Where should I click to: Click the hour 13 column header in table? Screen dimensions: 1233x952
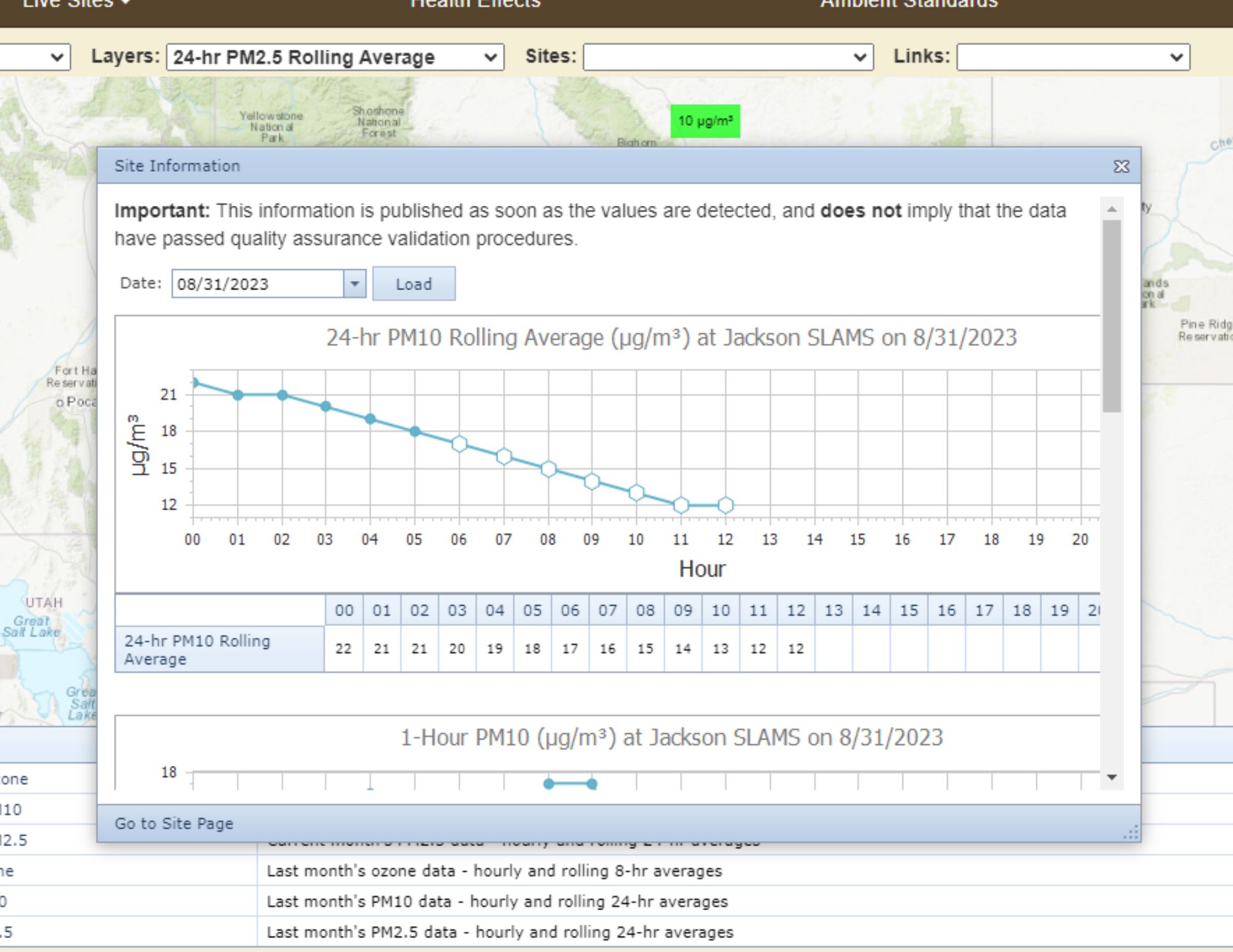point(834,611)
